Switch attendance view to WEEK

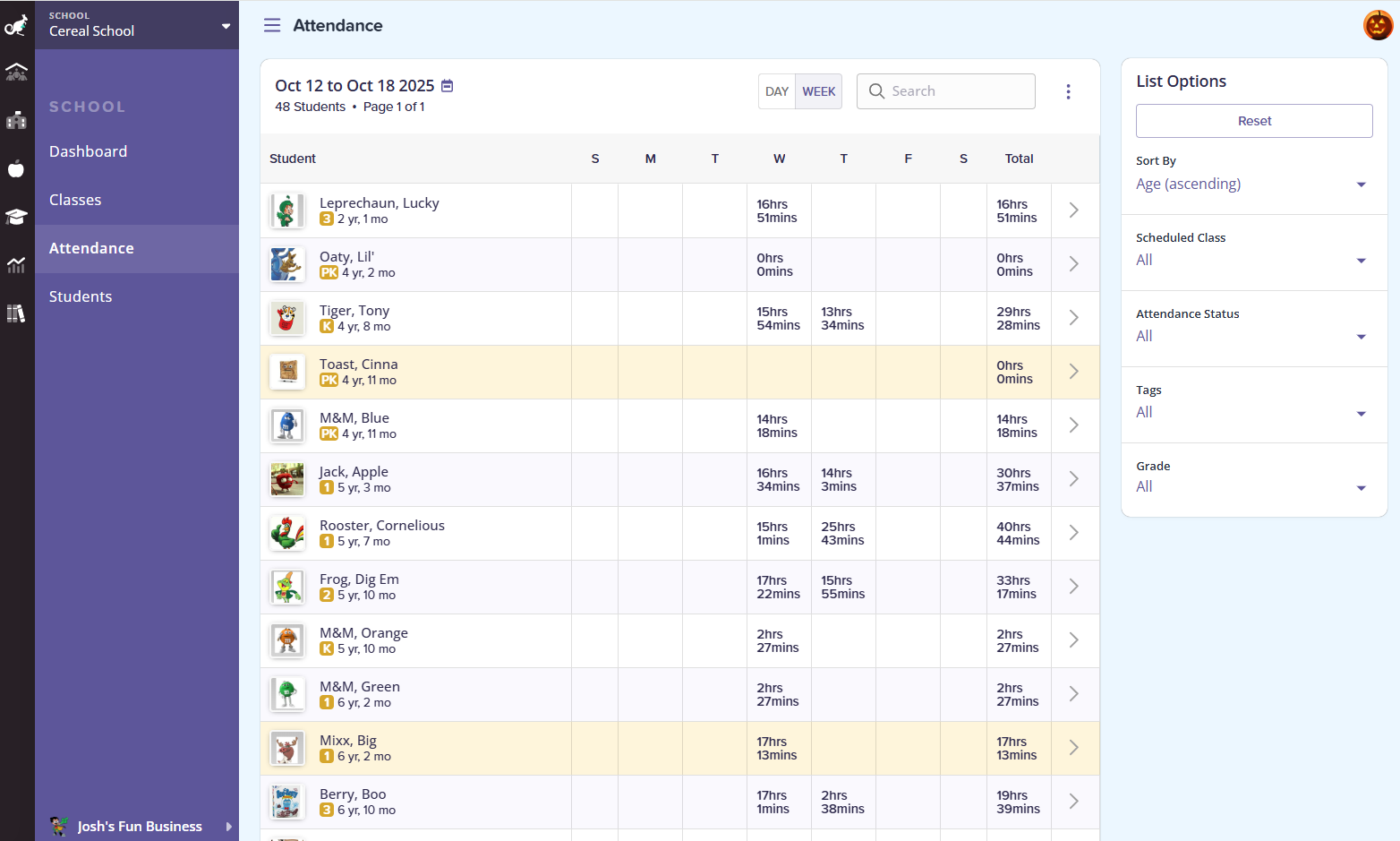coord(818,91)
